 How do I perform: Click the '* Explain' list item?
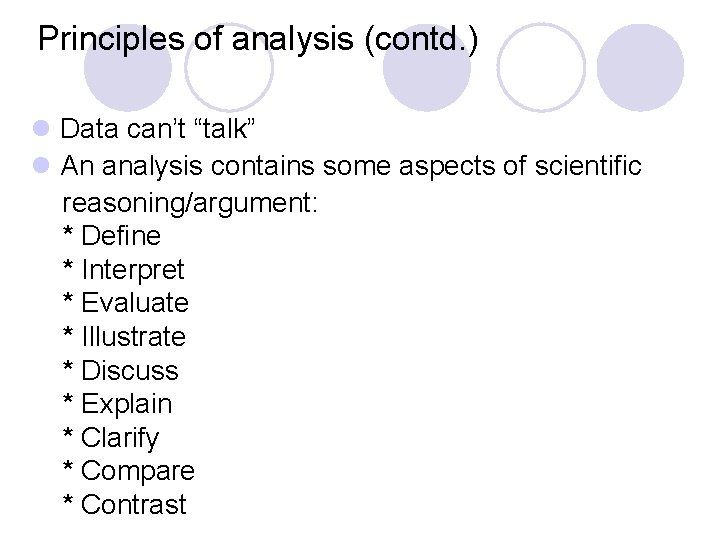[117, 404]
